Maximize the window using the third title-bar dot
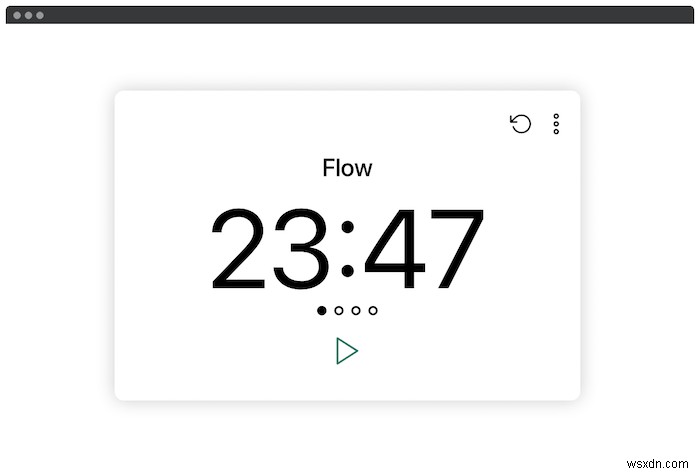Image resolution: width=700 pixels, height=474 pixels. [41, 16]
